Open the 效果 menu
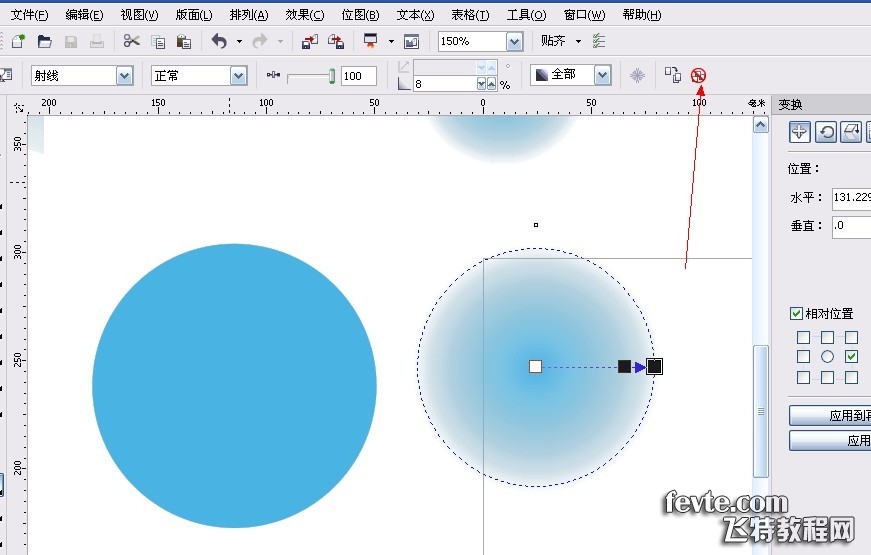The height and width of the screenshot is (555, 871). (x=304, y=15)
